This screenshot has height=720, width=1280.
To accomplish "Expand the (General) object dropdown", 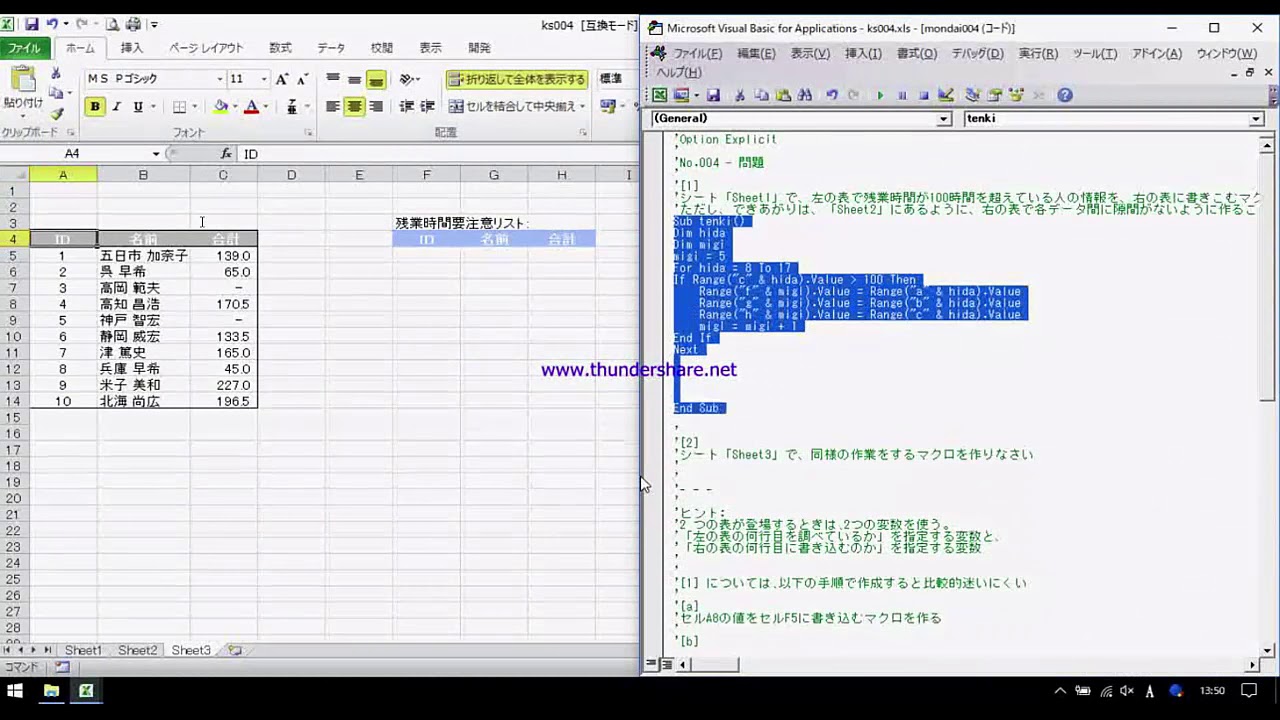I will [943, 119].
